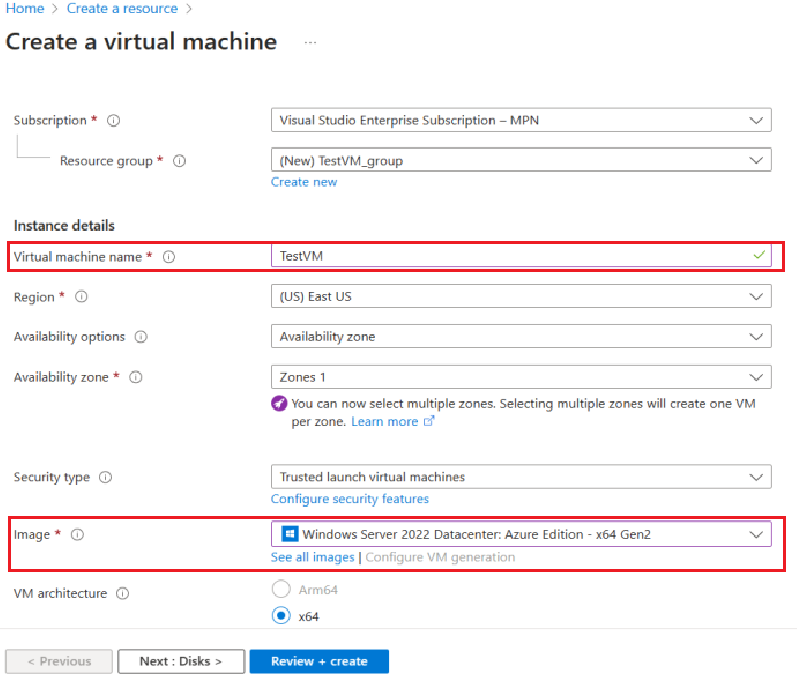The height and width of the screenshot is (686, 797).
Task: Open the Resource group dropdown
Action: coord(521,161)
